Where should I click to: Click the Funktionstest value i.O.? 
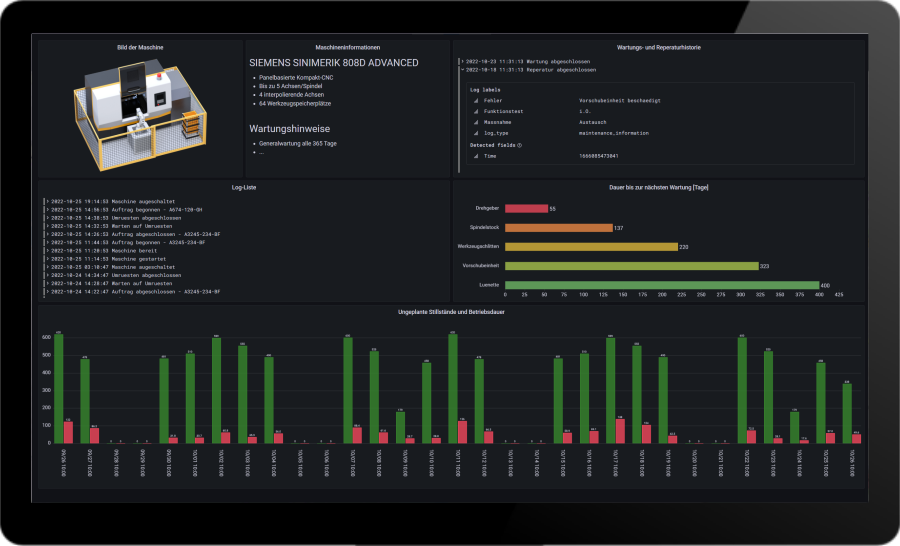coord(584,111)
